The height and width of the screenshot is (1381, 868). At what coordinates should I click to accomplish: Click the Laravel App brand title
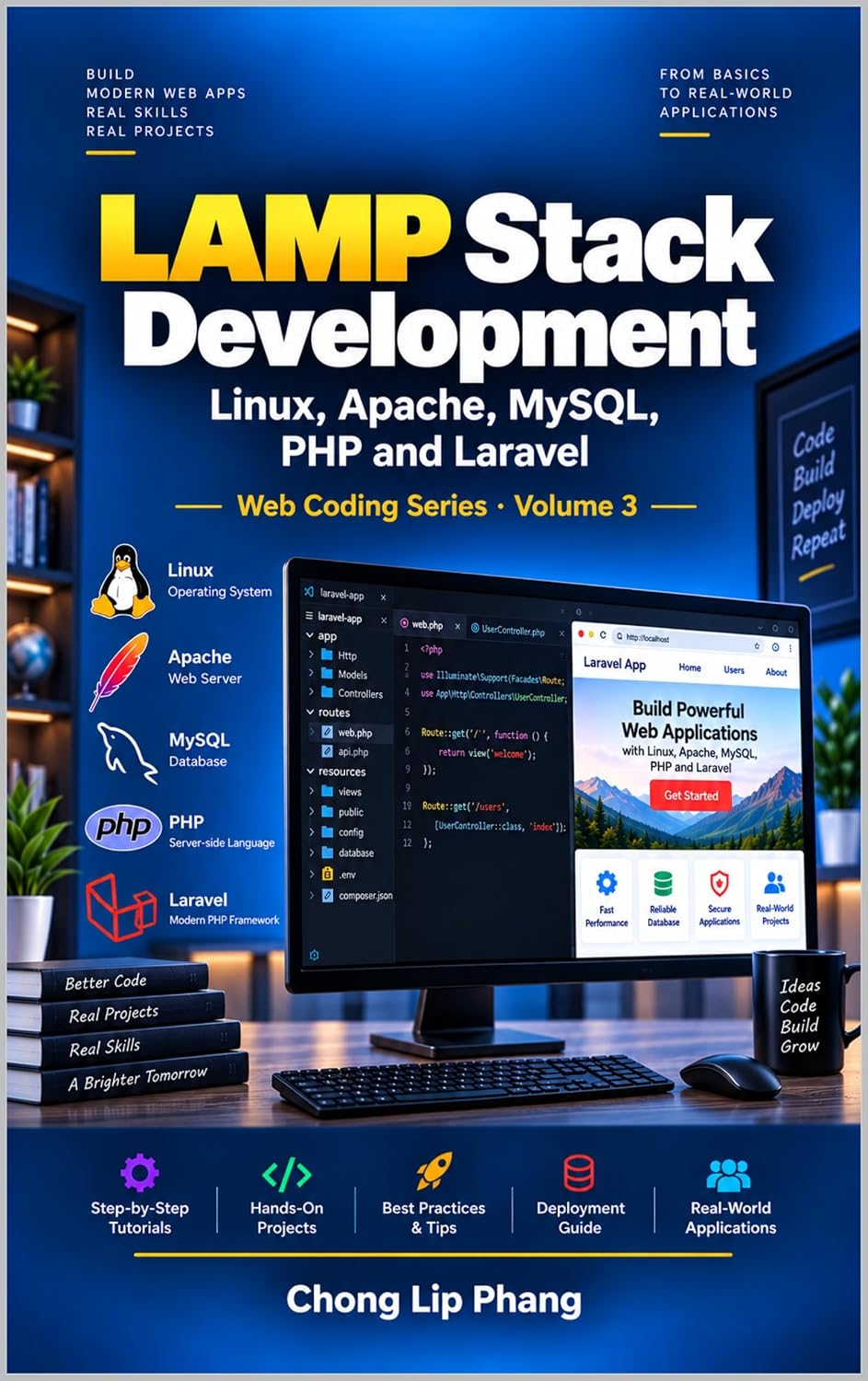tap(614, 663)
